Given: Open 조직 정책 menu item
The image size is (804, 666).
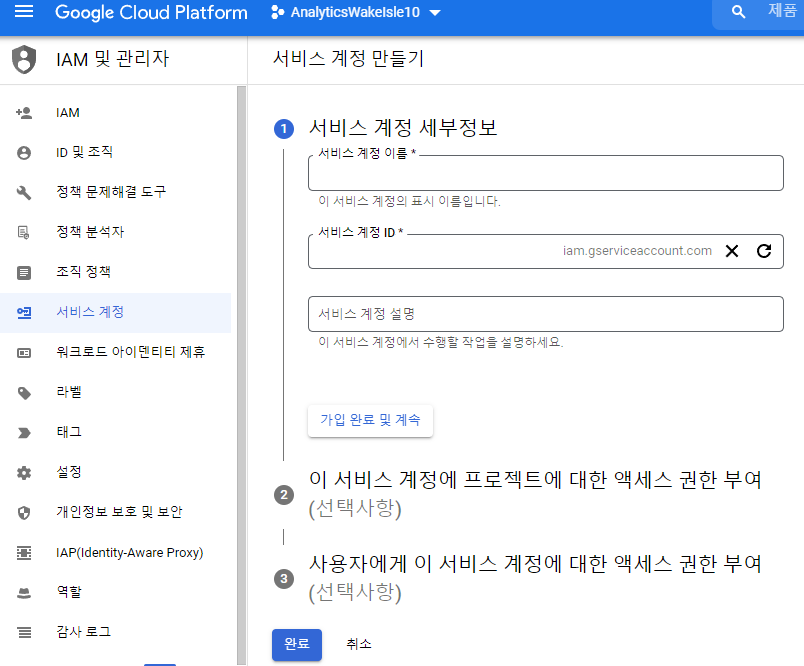Looking at the screenshot, I should [x=83, y=272].
